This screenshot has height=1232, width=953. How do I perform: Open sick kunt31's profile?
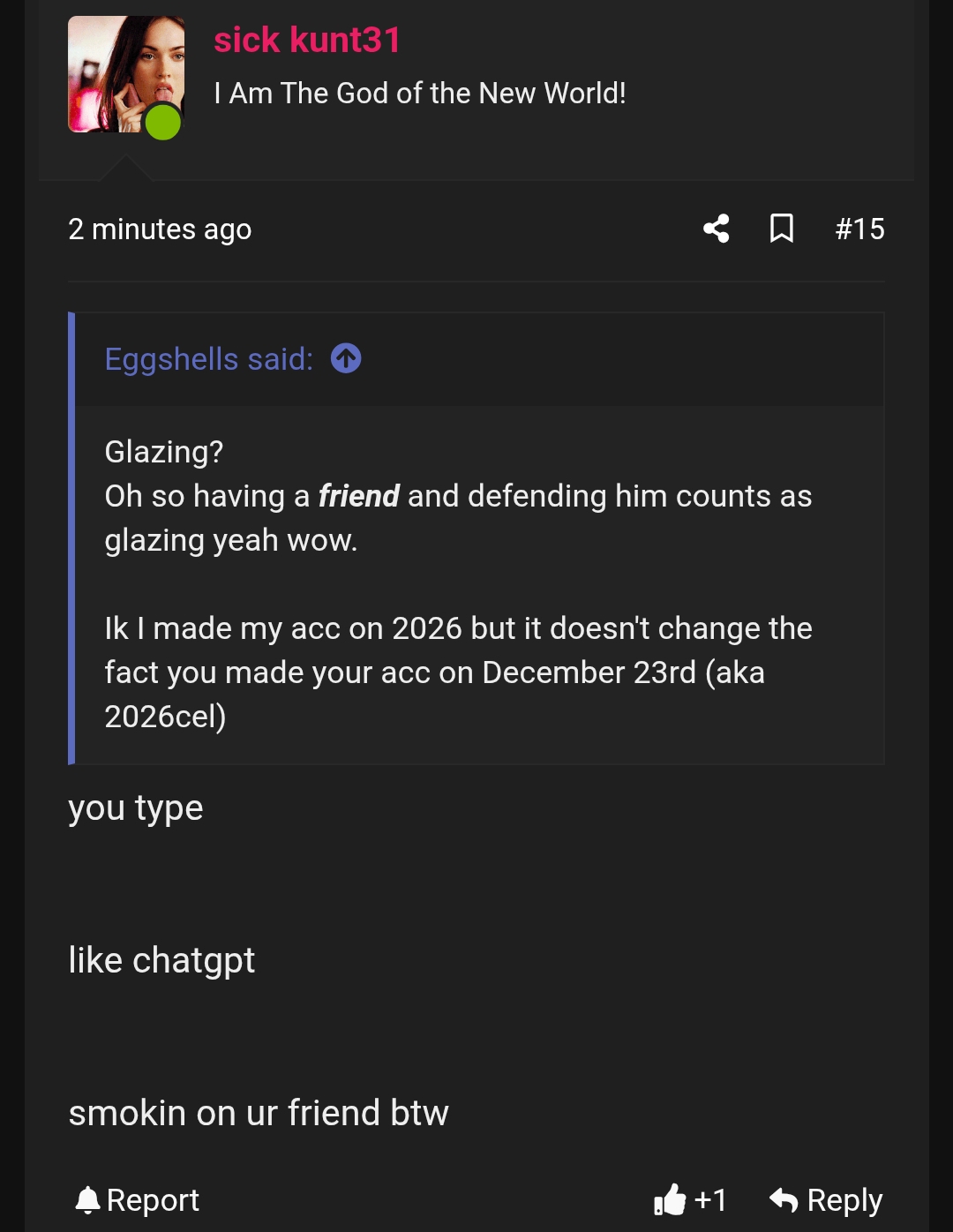(x=307, y=39)
